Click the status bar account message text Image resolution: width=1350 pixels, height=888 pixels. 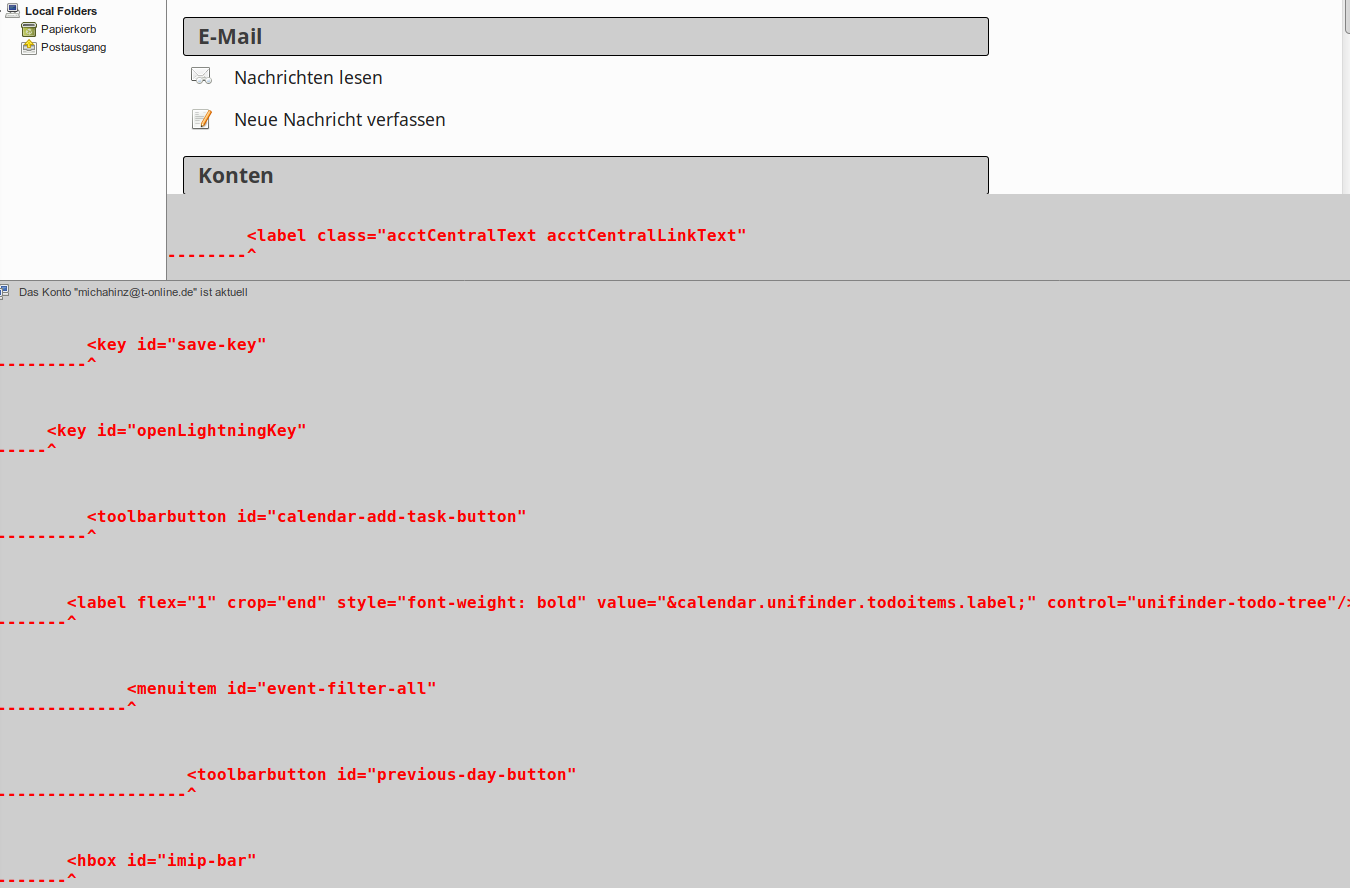[x=133, y=292]
